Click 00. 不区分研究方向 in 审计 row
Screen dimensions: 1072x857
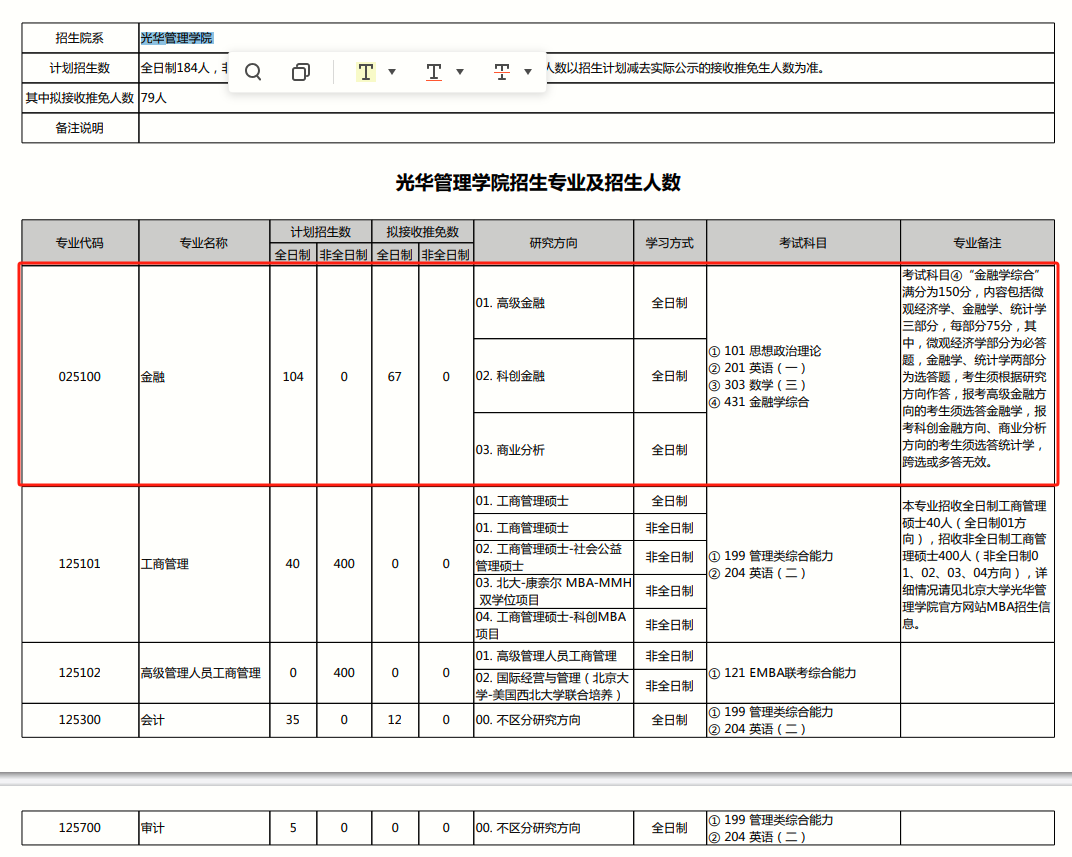pos(528,828)
